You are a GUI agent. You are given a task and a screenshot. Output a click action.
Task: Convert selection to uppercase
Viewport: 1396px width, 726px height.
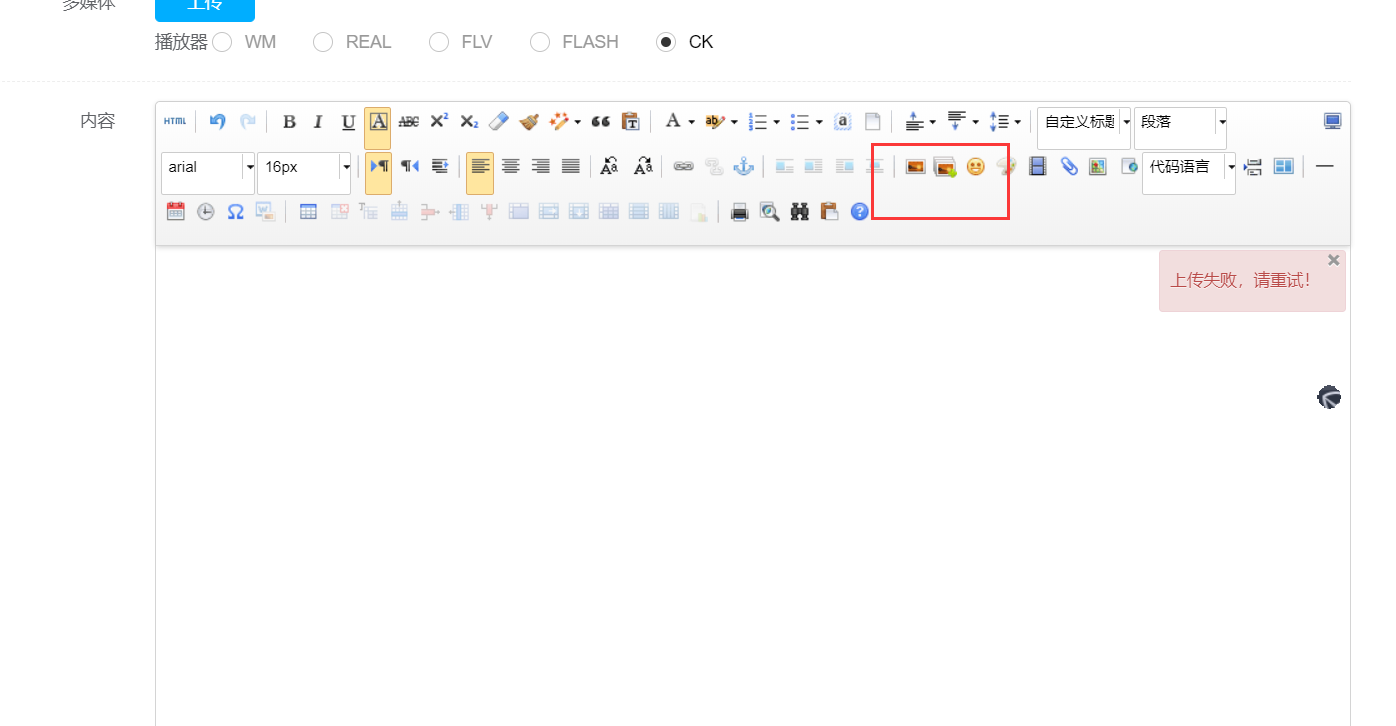(x=609, y=167)
